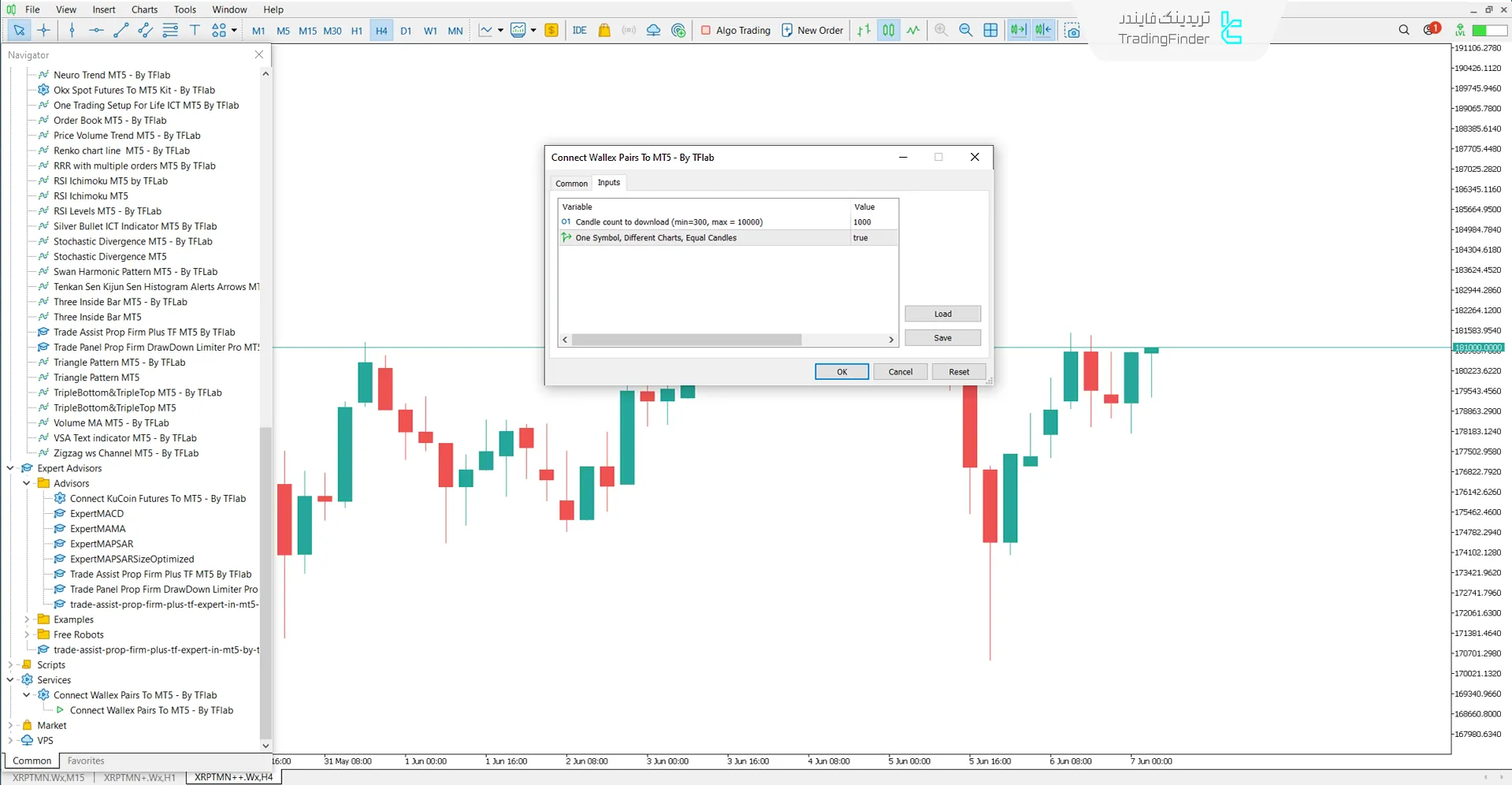Image resolution: width=1512 pixels, height=785 pixels.
Task: Open the Charts menu
Action: click(x=144, y=9)
